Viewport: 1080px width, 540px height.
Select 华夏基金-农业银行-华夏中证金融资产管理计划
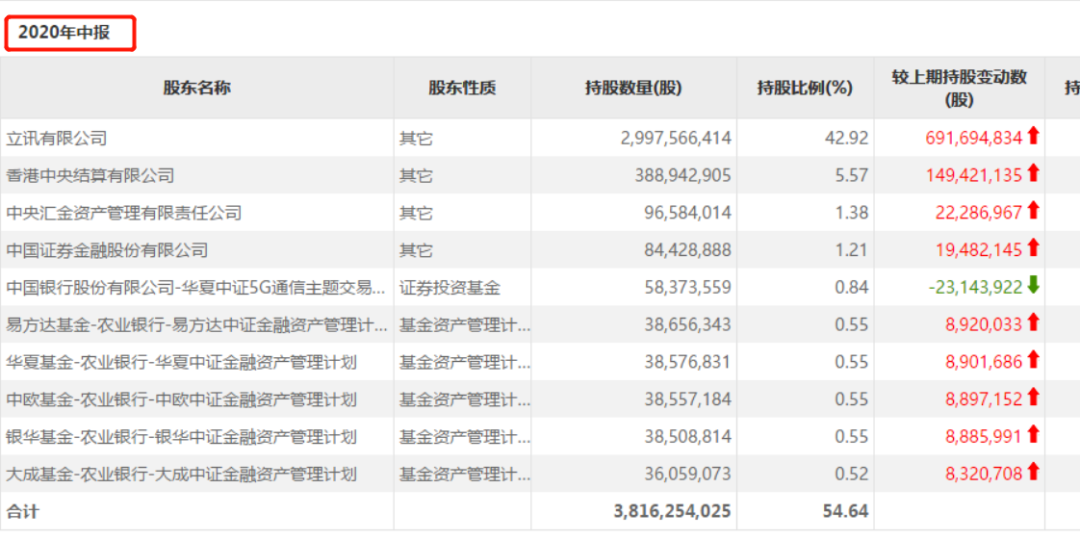[181, 362]
